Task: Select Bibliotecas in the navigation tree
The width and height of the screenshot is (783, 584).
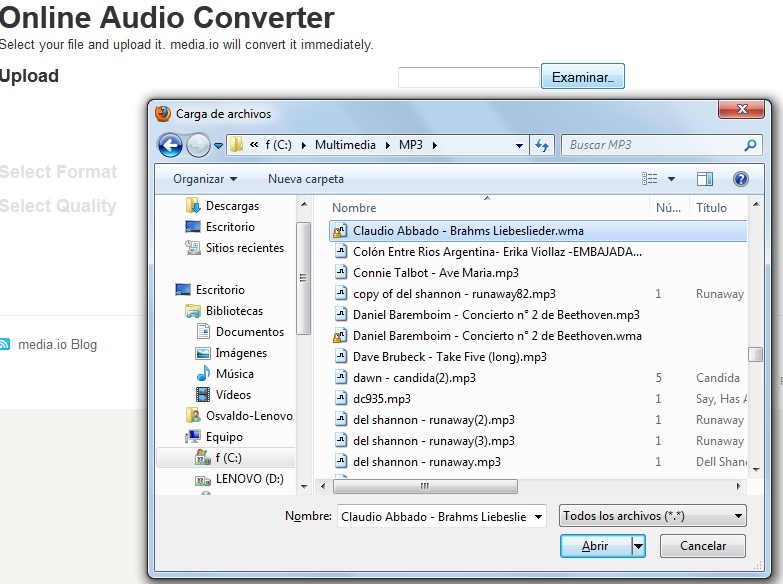Action: 234,311
